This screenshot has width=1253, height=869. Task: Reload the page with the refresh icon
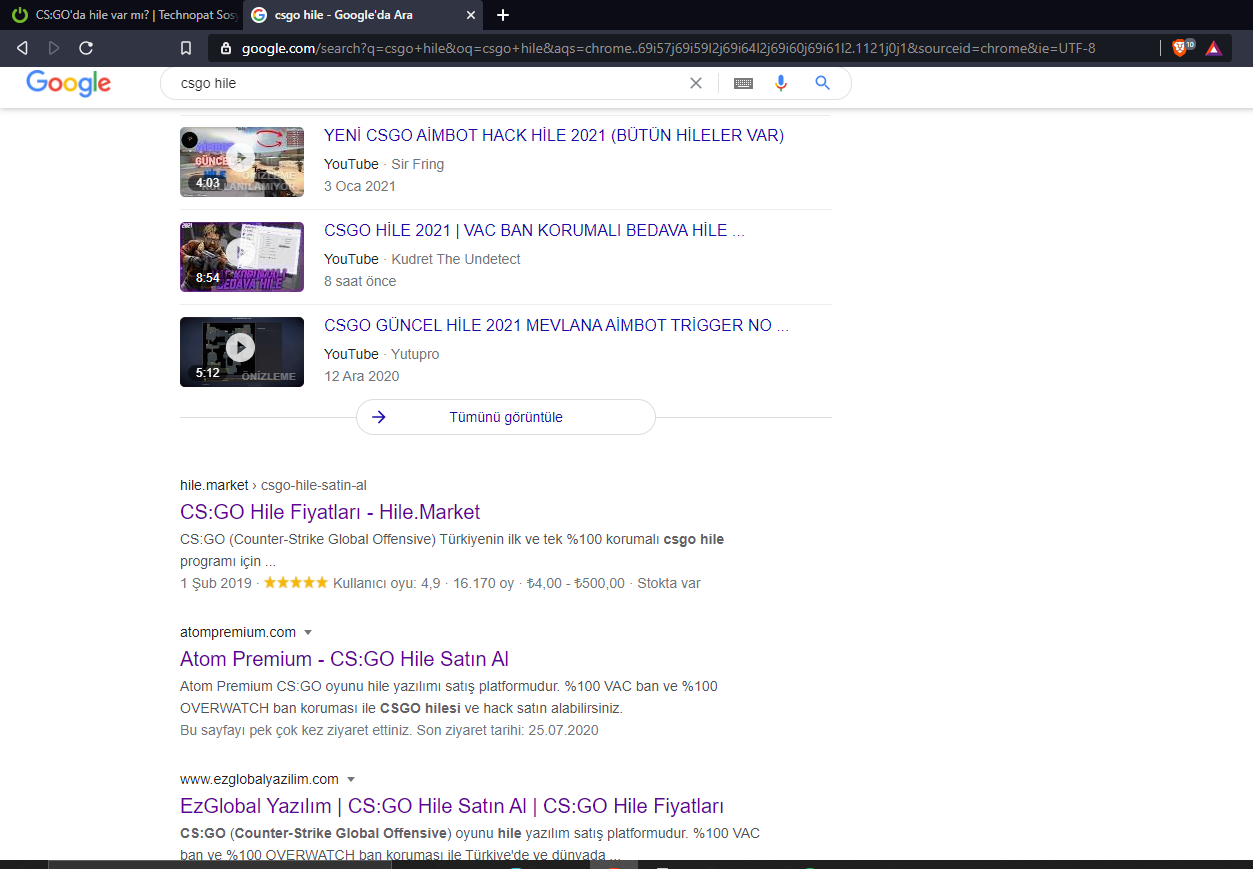point(86,48)
